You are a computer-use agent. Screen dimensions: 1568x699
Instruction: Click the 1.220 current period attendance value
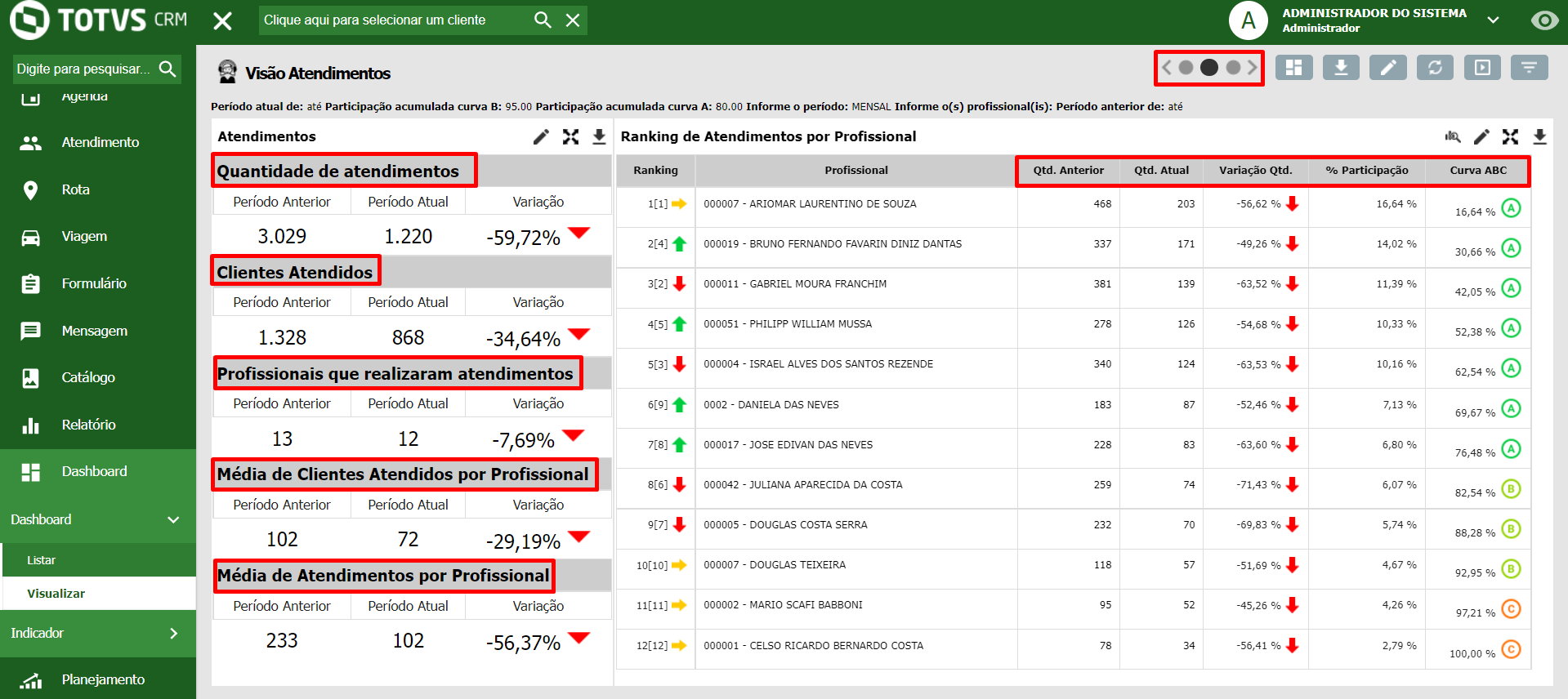pos(409,237)
